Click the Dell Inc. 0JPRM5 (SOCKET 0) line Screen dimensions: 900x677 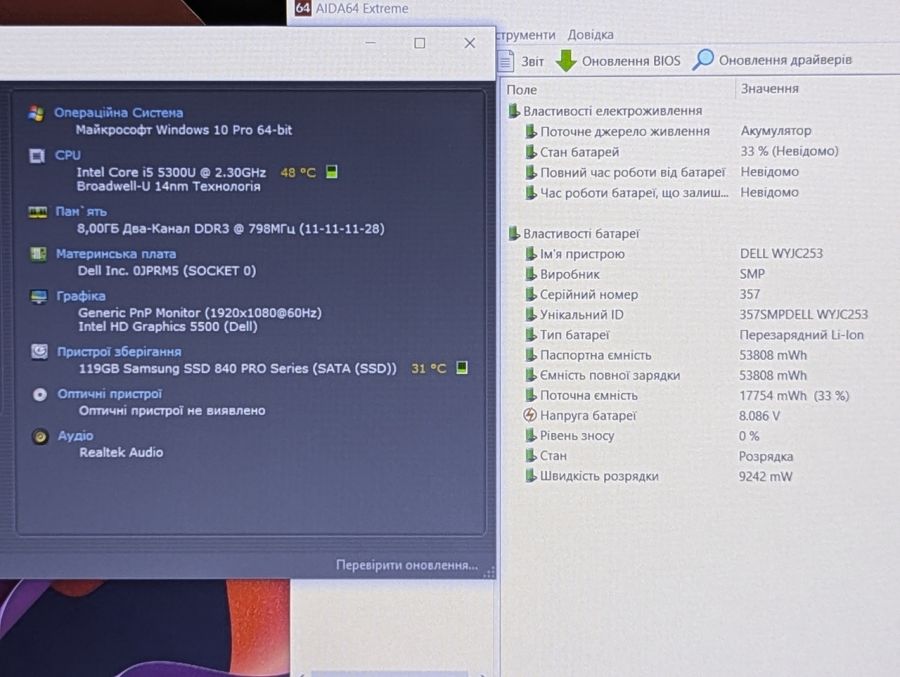(x=167, y=270)
